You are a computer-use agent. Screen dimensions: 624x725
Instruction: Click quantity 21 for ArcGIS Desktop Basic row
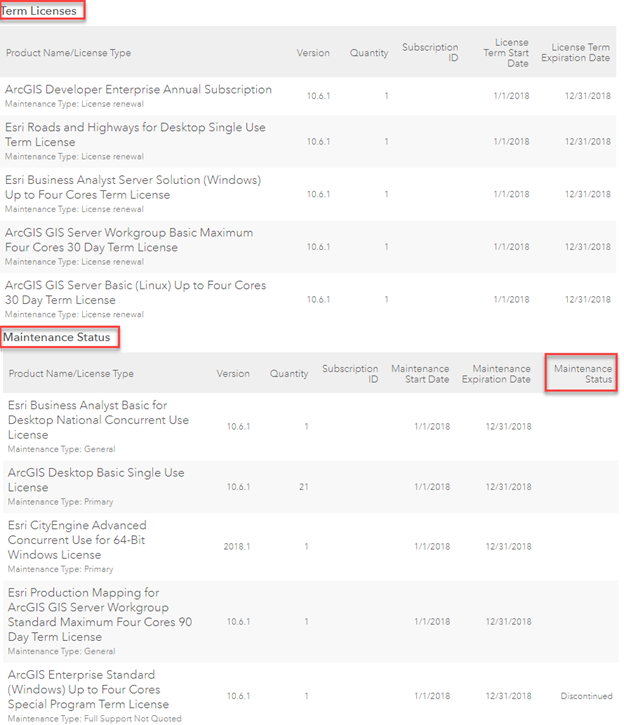[x=303, y=487]
